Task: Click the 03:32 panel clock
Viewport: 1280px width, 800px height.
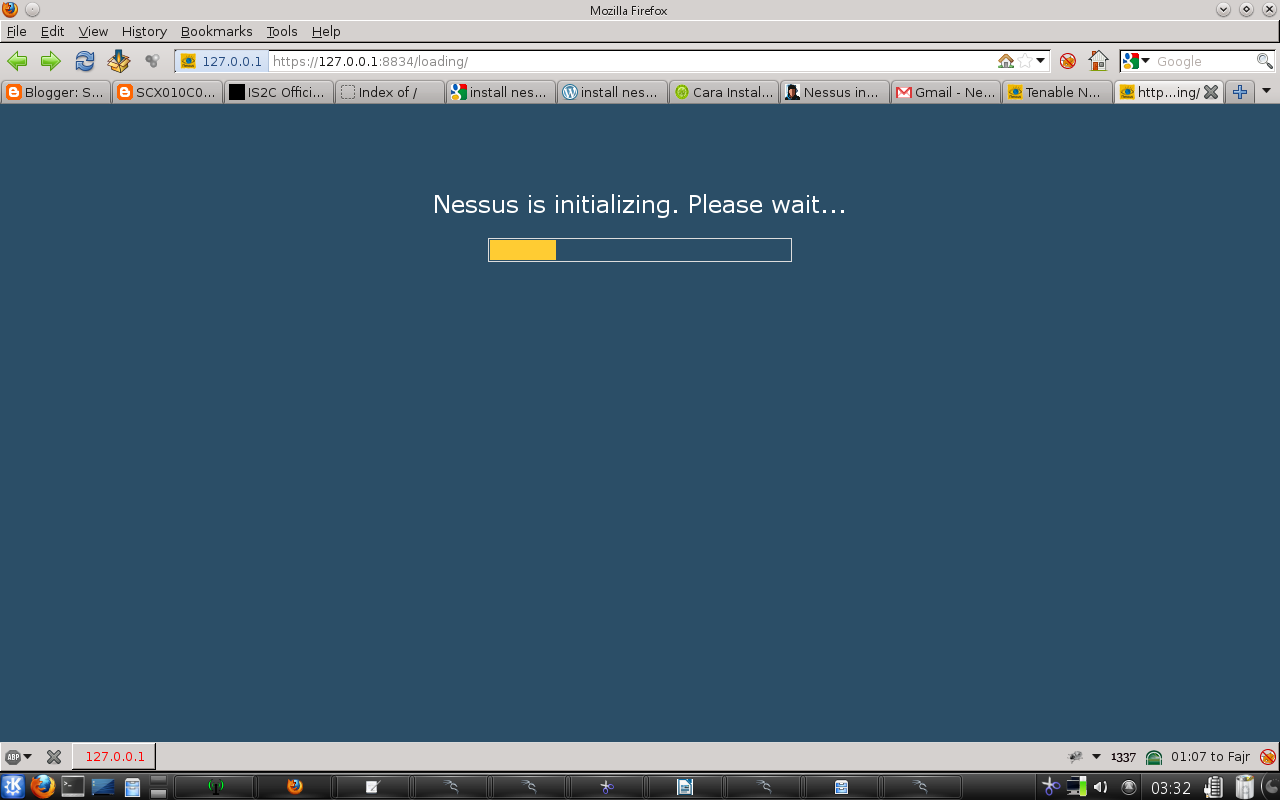Action: pos(1170,788)
